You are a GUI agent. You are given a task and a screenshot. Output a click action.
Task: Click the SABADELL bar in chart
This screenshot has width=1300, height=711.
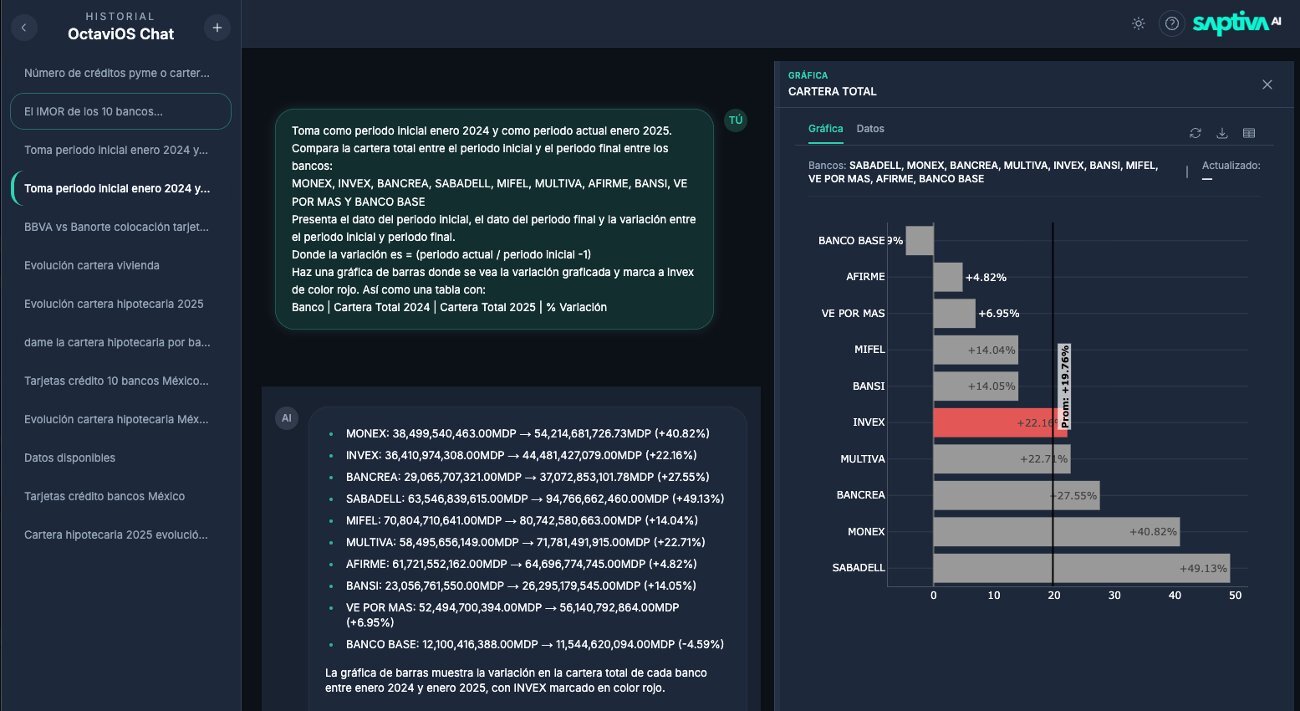click(1080, 568)
